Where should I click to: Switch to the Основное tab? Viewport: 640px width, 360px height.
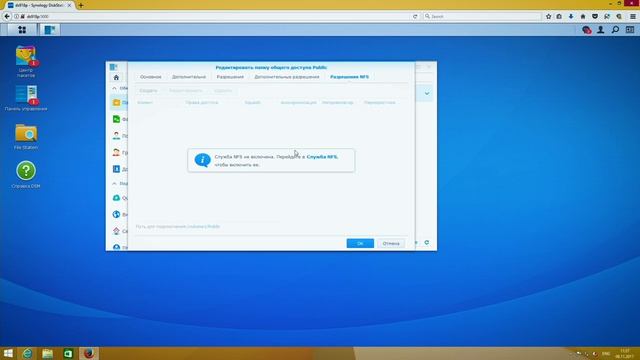(x=151, y=77)
